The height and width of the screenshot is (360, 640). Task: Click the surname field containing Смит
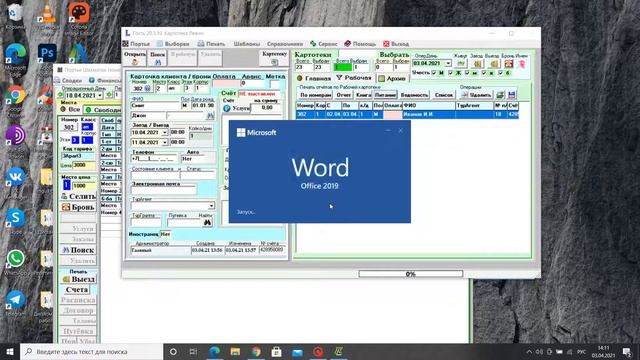[155, 105]
